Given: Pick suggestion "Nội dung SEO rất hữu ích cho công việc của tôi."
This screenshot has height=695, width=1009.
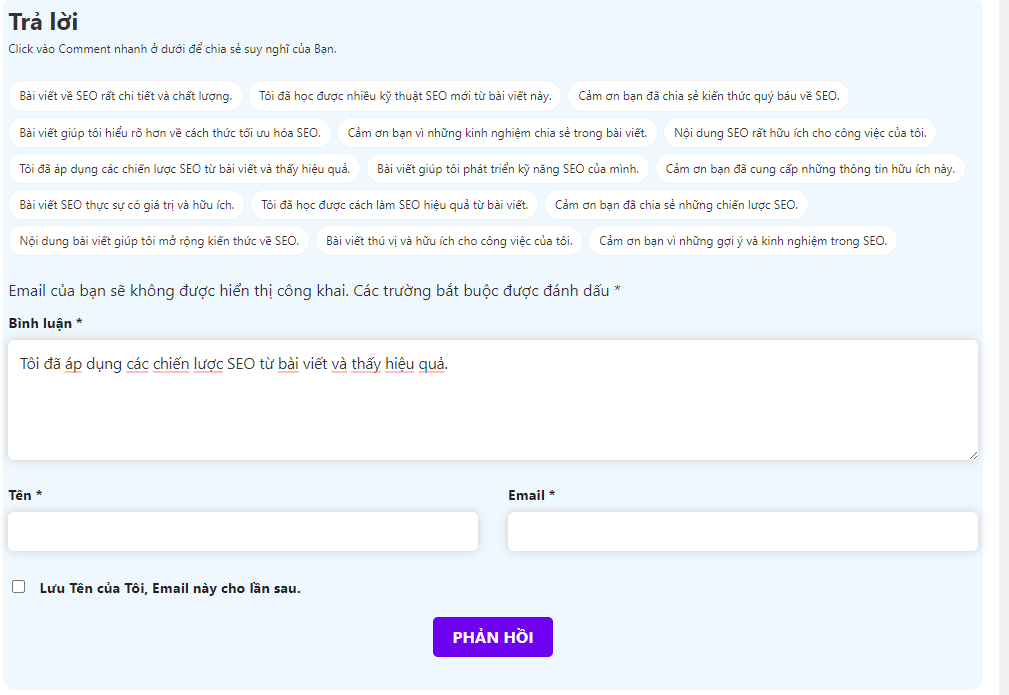Looking at the screenshot, I should (x=801, y=132).
